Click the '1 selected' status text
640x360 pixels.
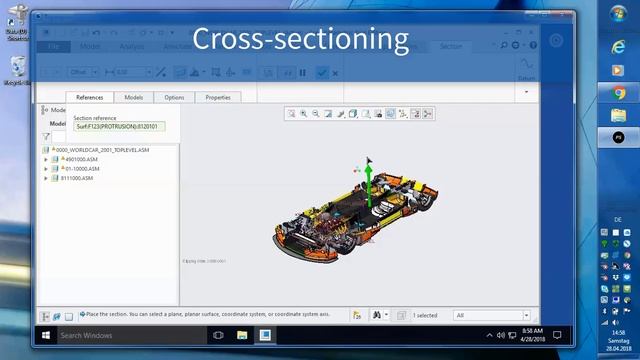click(425, 316)
